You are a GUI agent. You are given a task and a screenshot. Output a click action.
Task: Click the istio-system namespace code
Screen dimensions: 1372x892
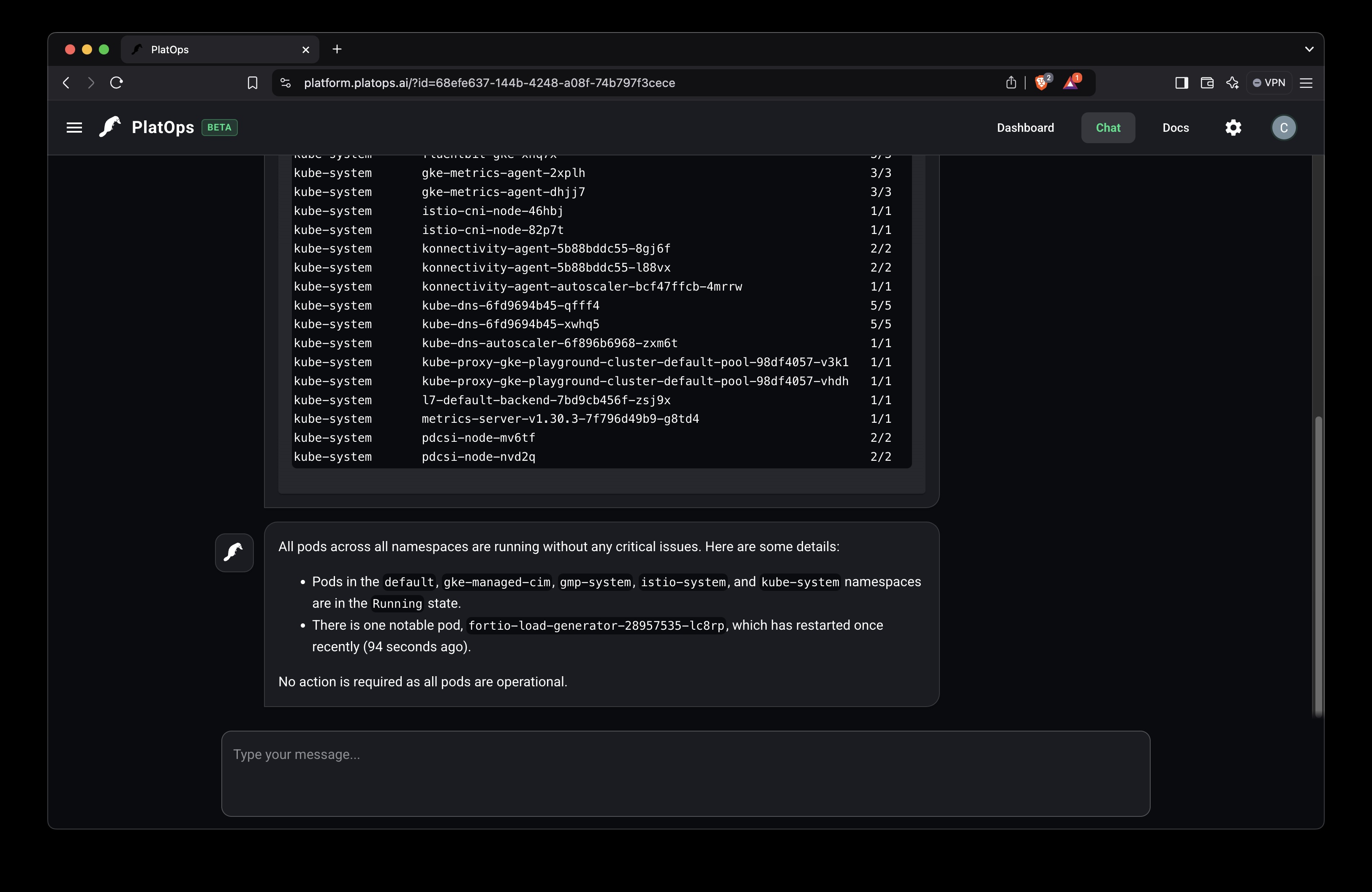pos(683,582)
